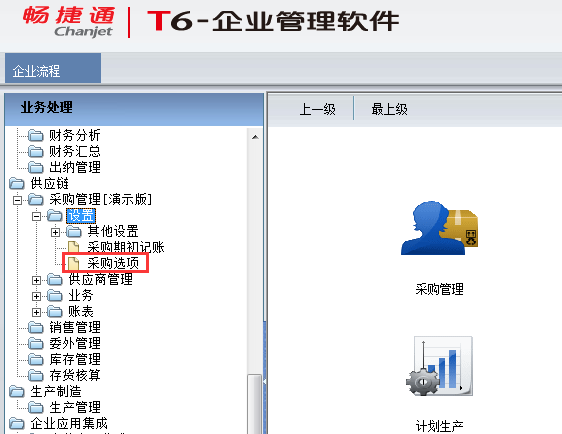Collapse the 设置 tree node
The image size is (562, 434).
click(36, 216)
